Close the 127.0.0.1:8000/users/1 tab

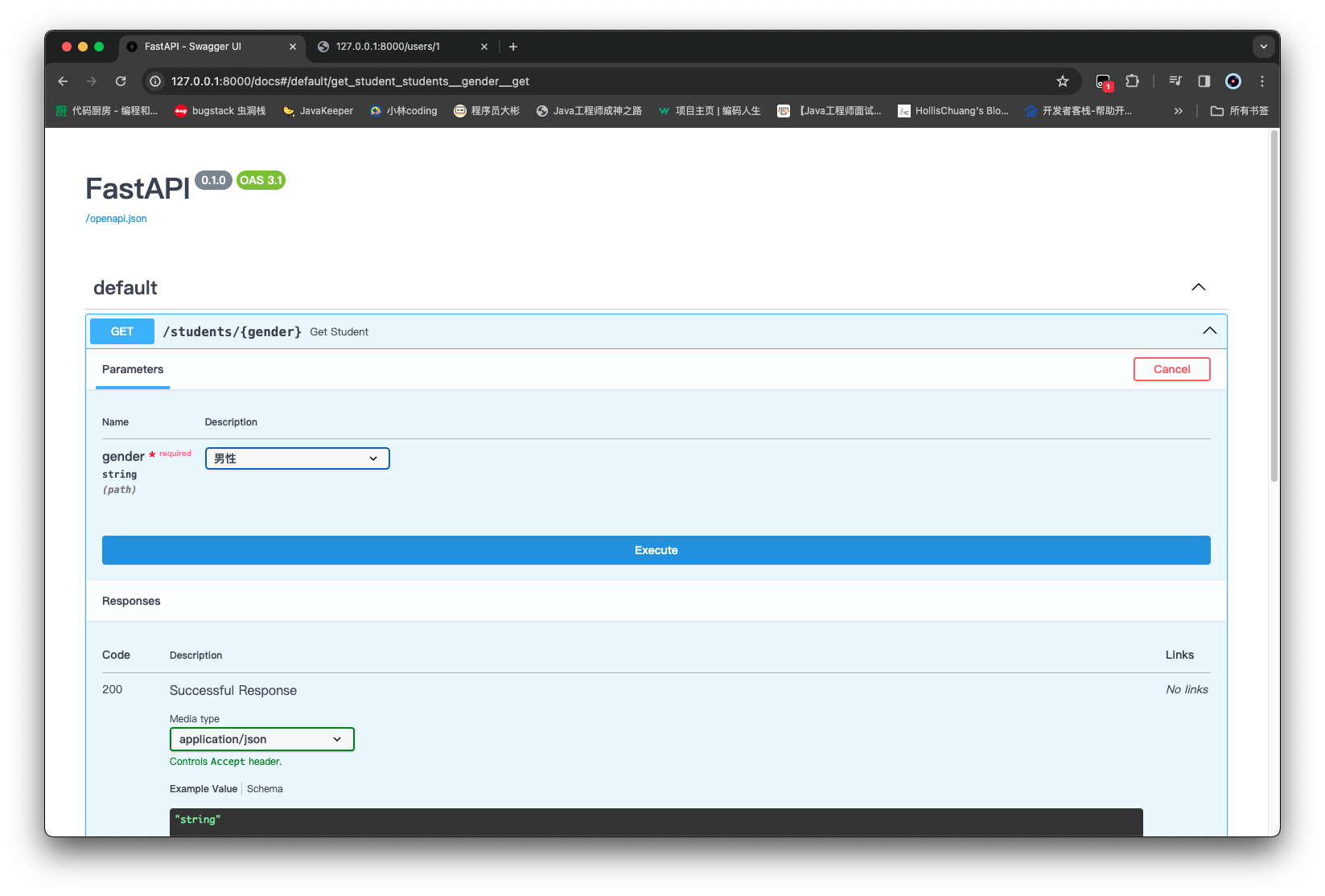point(484,47)
